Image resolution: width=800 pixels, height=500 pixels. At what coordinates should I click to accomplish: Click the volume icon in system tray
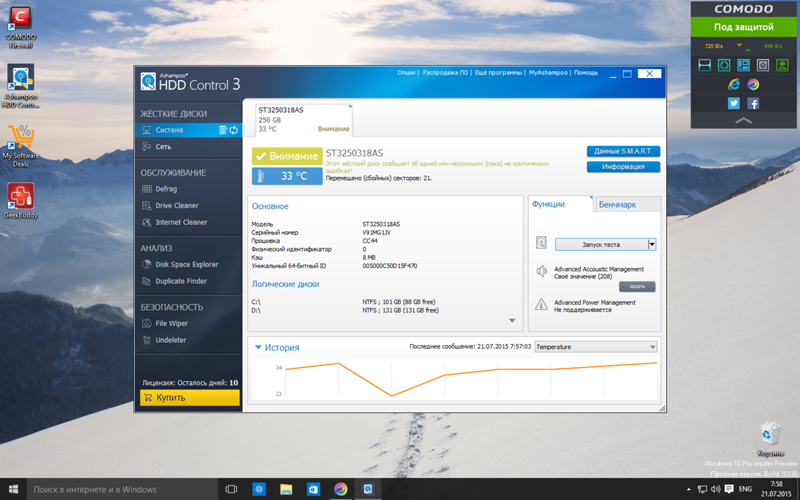tap(715, 489)
